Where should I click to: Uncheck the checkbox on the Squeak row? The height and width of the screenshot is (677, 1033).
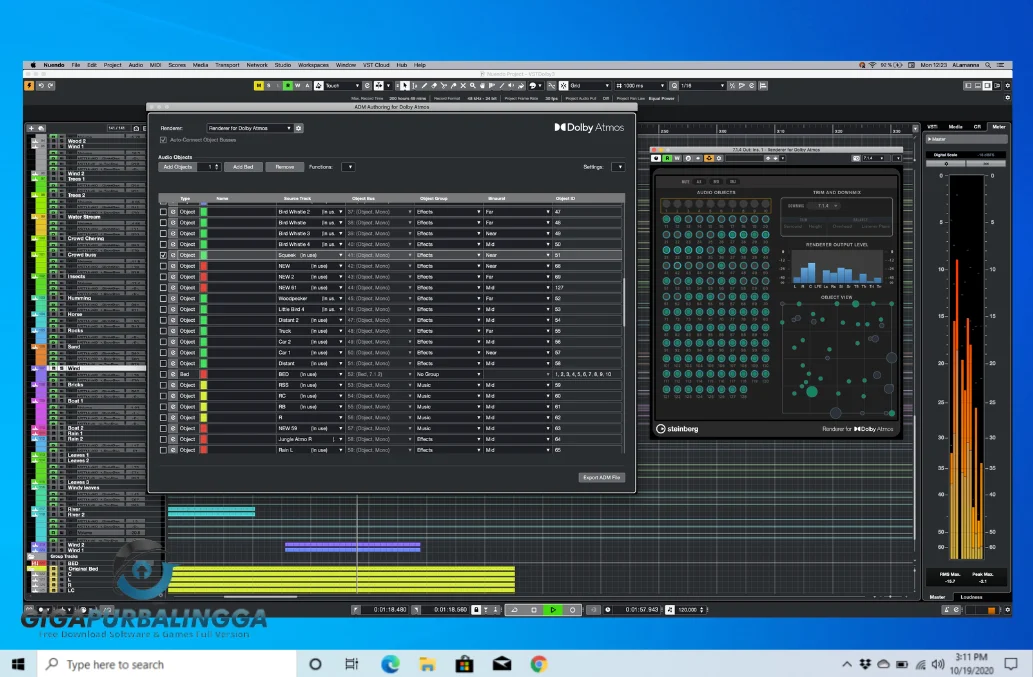point(164,255)
